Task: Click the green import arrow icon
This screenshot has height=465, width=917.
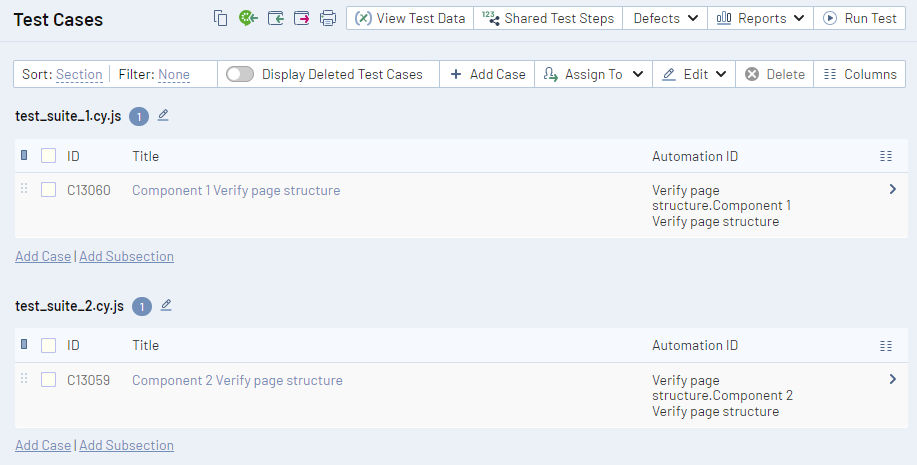Action: [x=248, y=18]
